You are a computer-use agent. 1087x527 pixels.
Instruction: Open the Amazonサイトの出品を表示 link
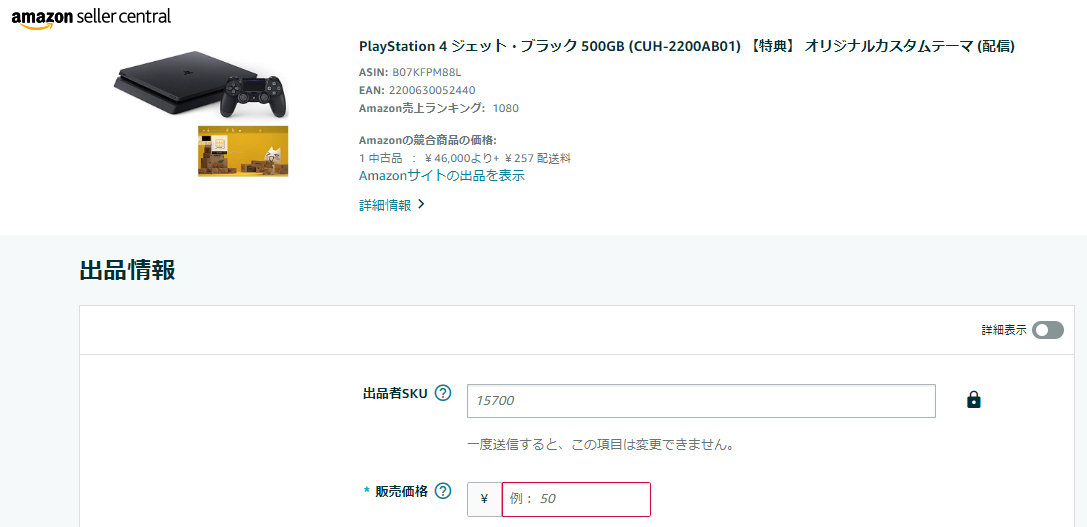442,175
